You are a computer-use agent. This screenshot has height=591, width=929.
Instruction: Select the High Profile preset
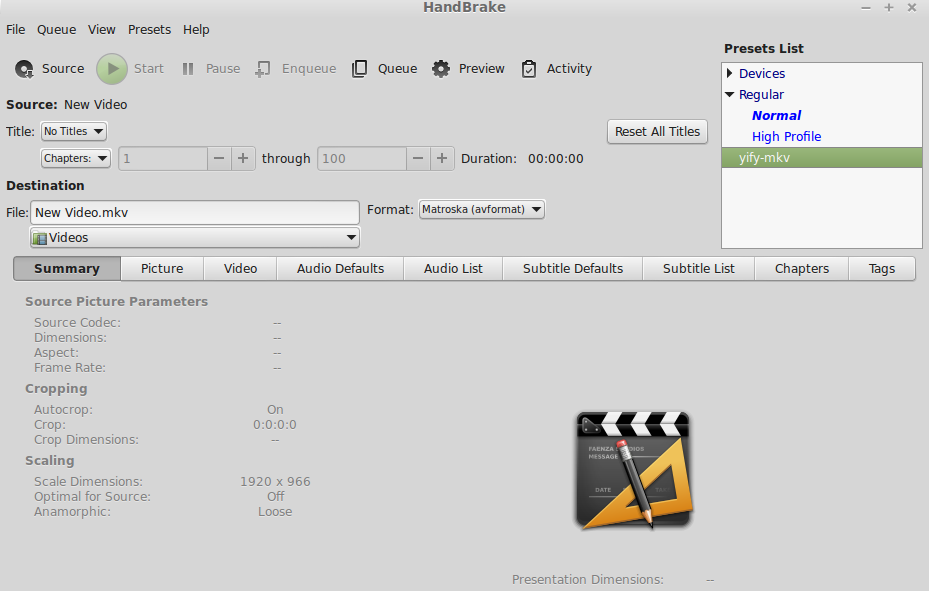(786, 137)
